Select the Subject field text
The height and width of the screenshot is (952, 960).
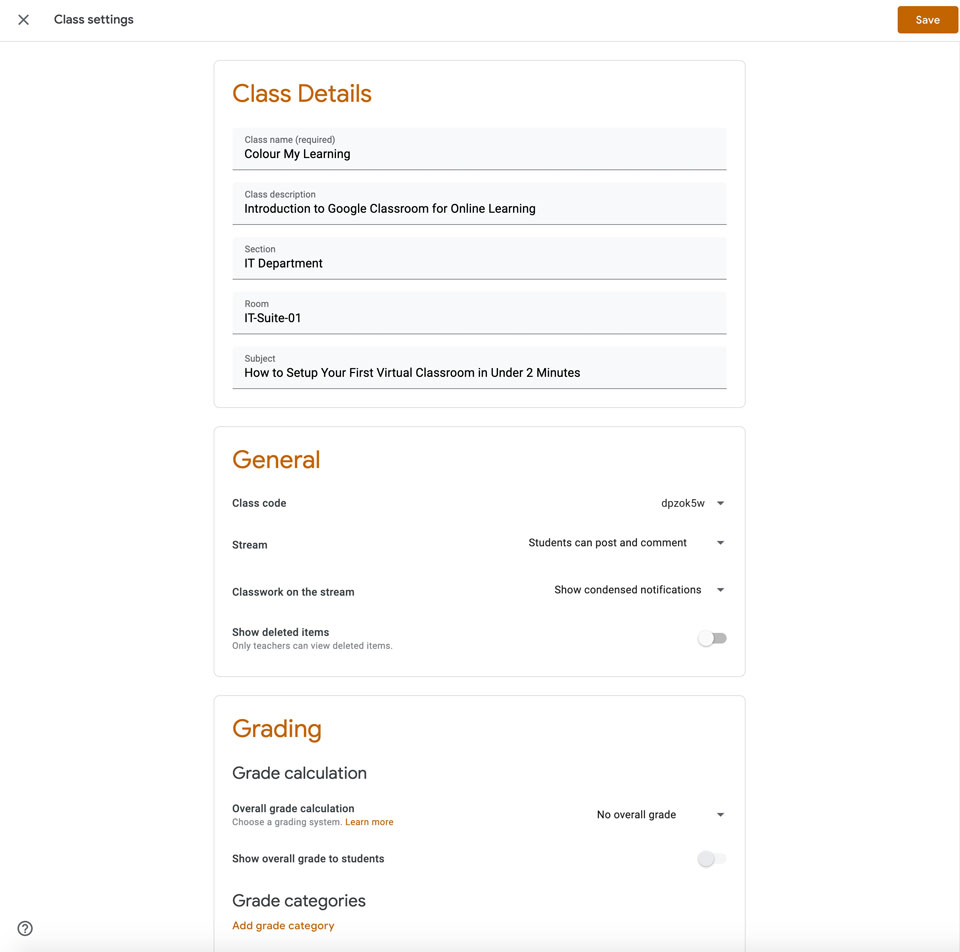pos(479,372)
